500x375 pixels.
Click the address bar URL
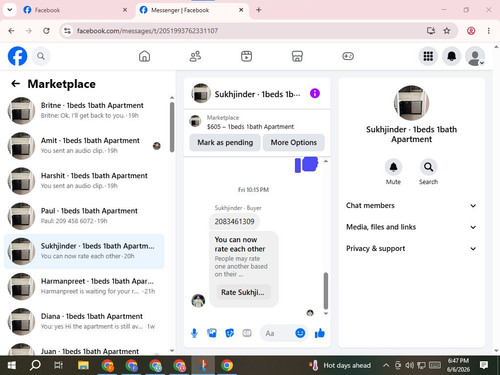[147, 31]
